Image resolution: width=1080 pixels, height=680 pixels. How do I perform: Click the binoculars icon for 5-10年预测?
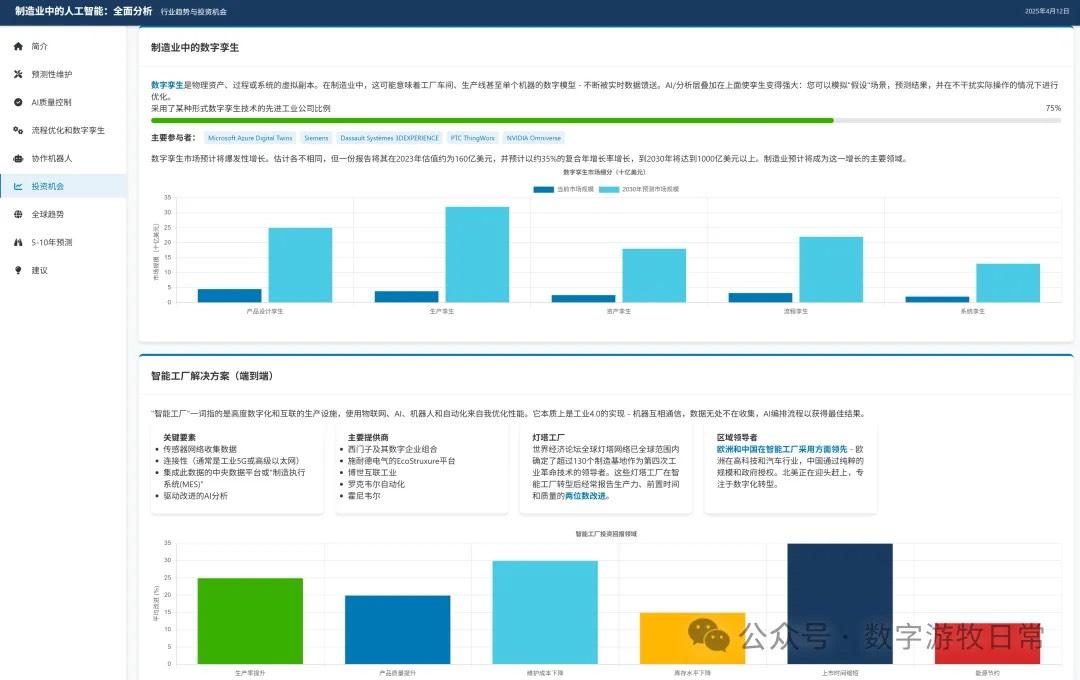[x=18, y=243]
